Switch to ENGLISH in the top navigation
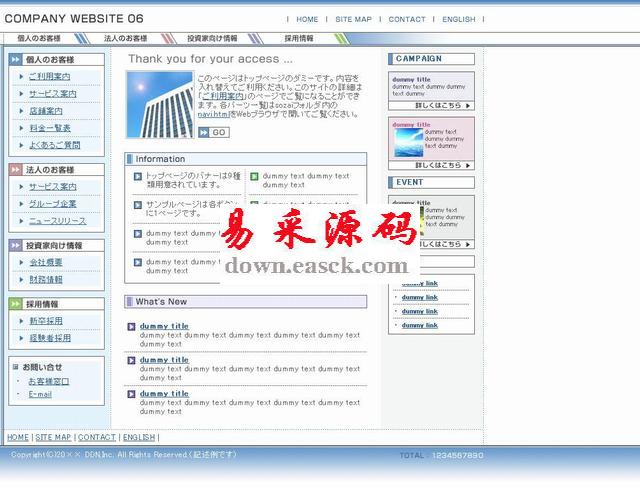Viewport: 640px width, 488px height. [459, 19]
